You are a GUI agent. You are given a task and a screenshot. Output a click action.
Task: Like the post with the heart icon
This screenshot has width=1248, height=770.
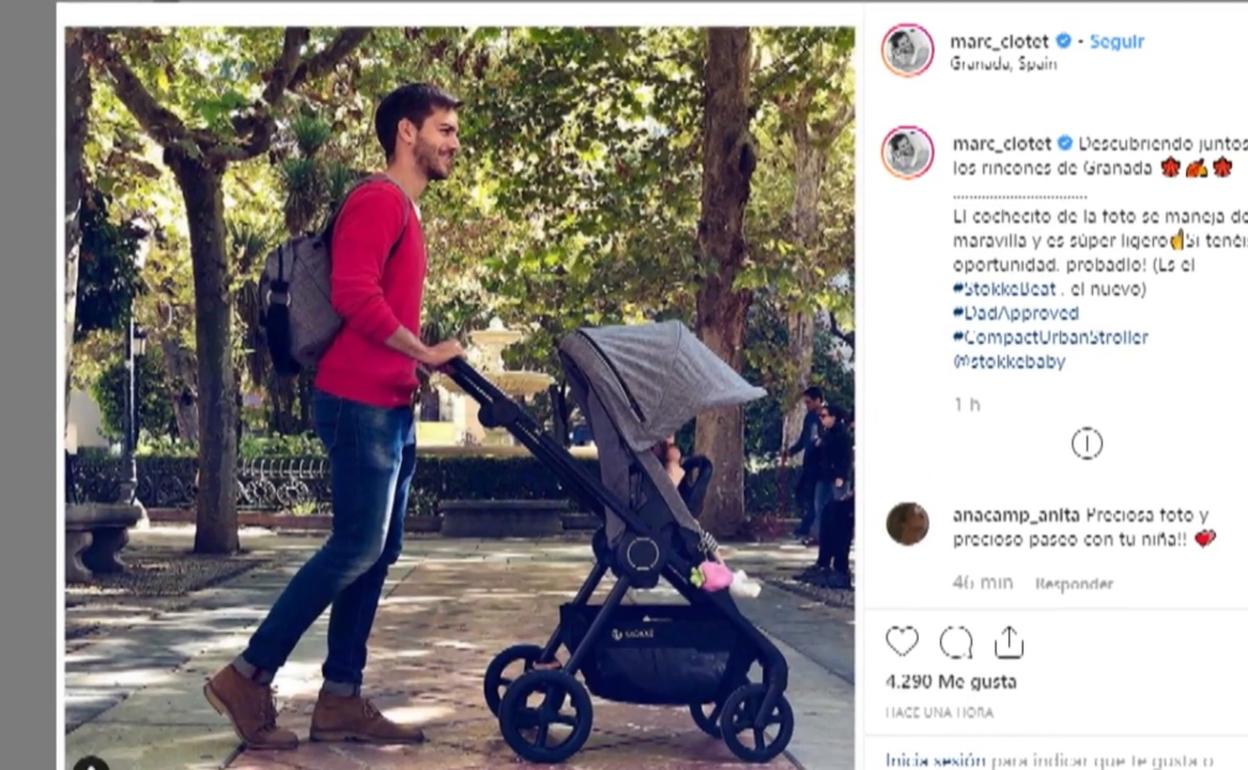click(x=902, y=642)
